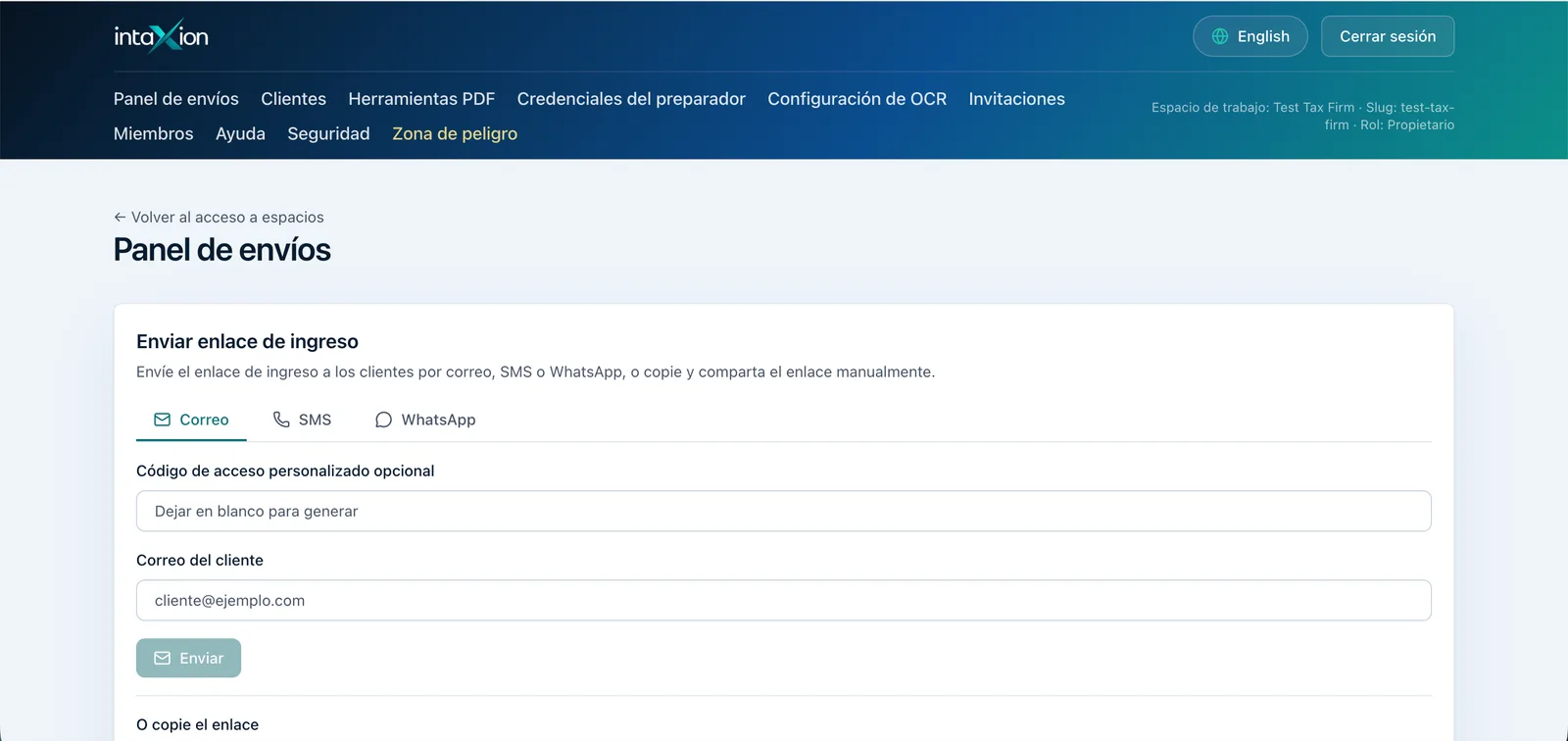
Task: Switch language to English
Action: (x=1250, y=36)
